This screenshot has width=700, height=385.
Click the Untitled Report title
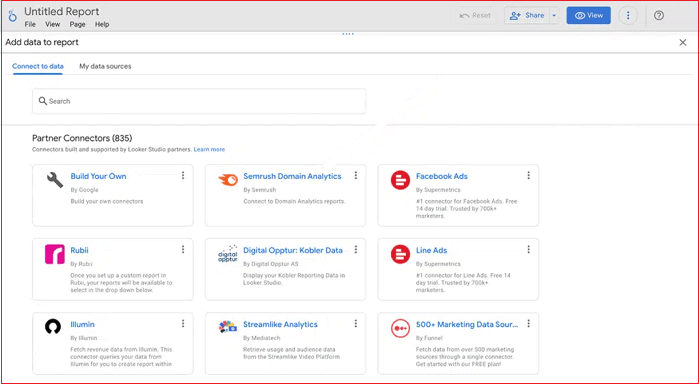pos(62,11)
